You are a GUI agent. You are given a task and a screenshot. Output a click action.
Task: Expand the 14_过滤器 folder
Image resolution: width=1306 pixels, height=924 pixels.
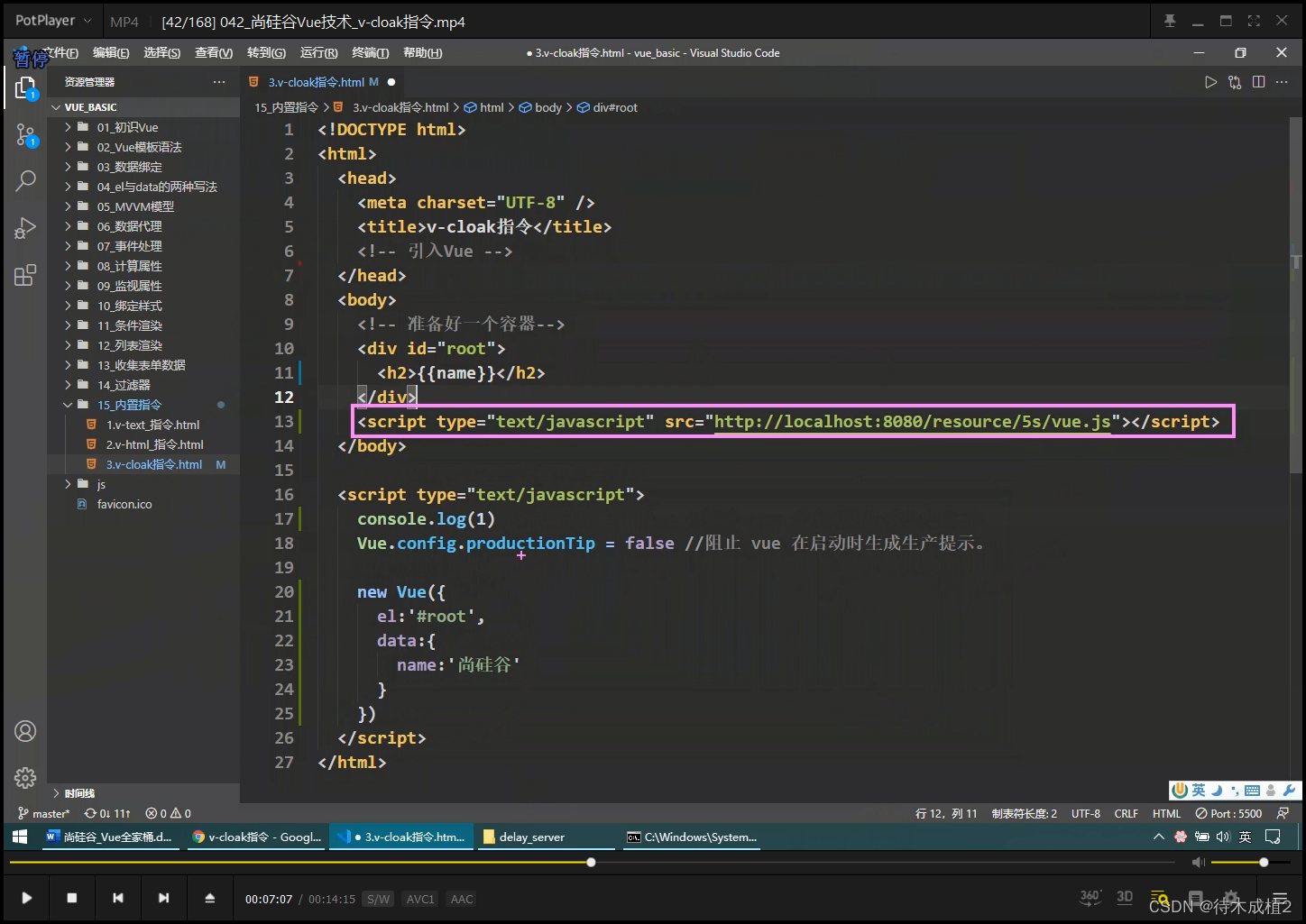[x=144, y=385]
